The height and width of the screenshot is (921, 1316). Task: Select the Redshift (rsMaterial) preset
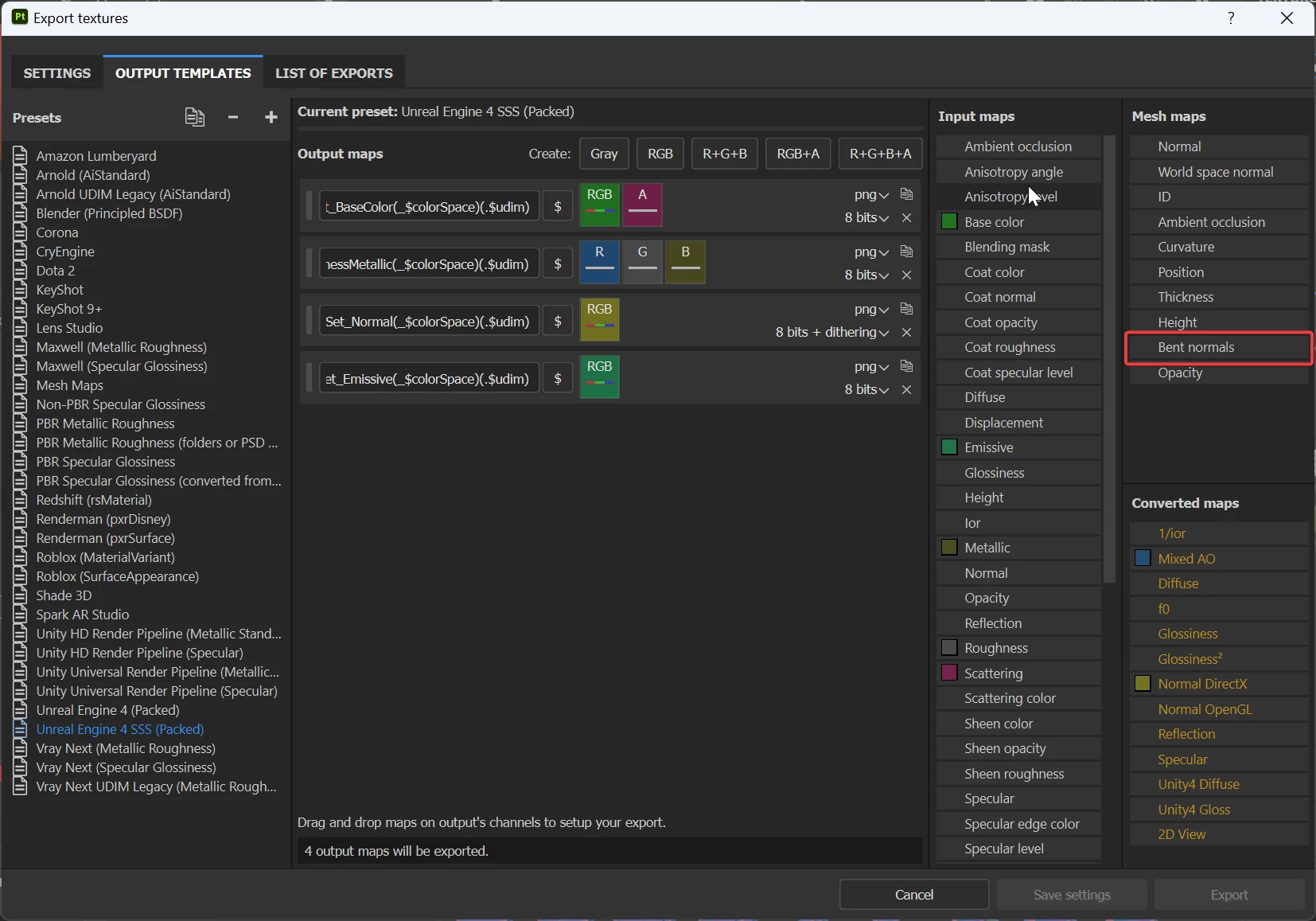click(x=94, y=499)
